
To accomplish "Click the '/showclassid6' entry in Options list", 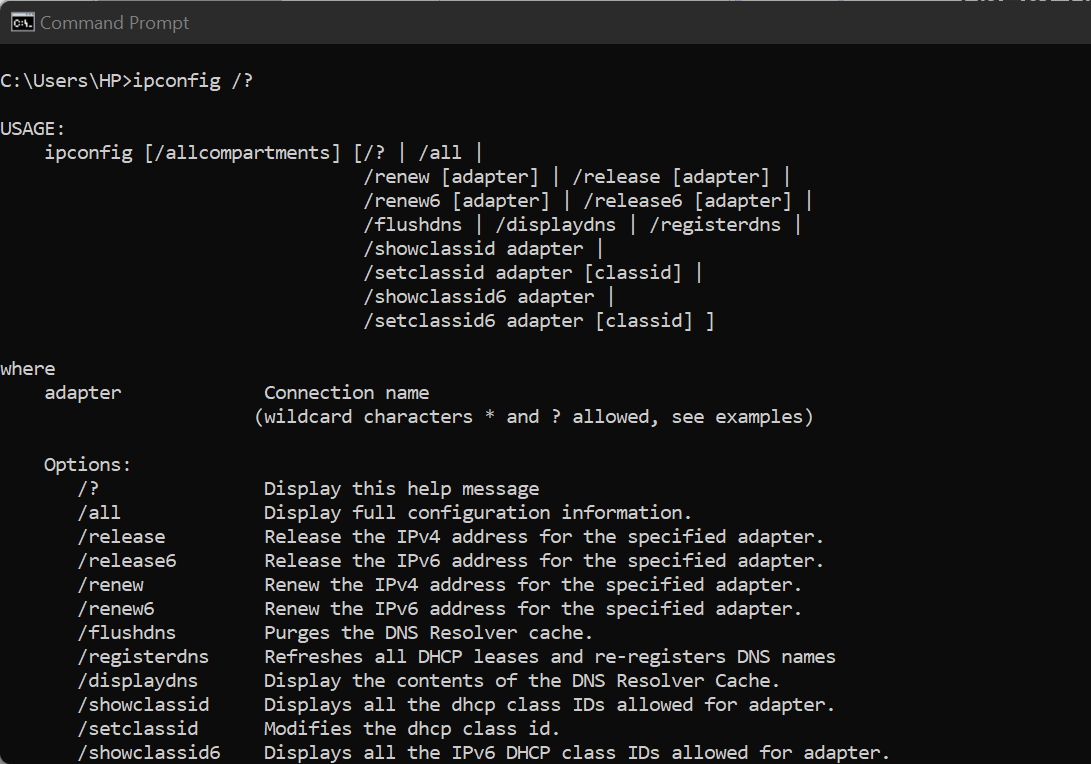I will [149, 753].
